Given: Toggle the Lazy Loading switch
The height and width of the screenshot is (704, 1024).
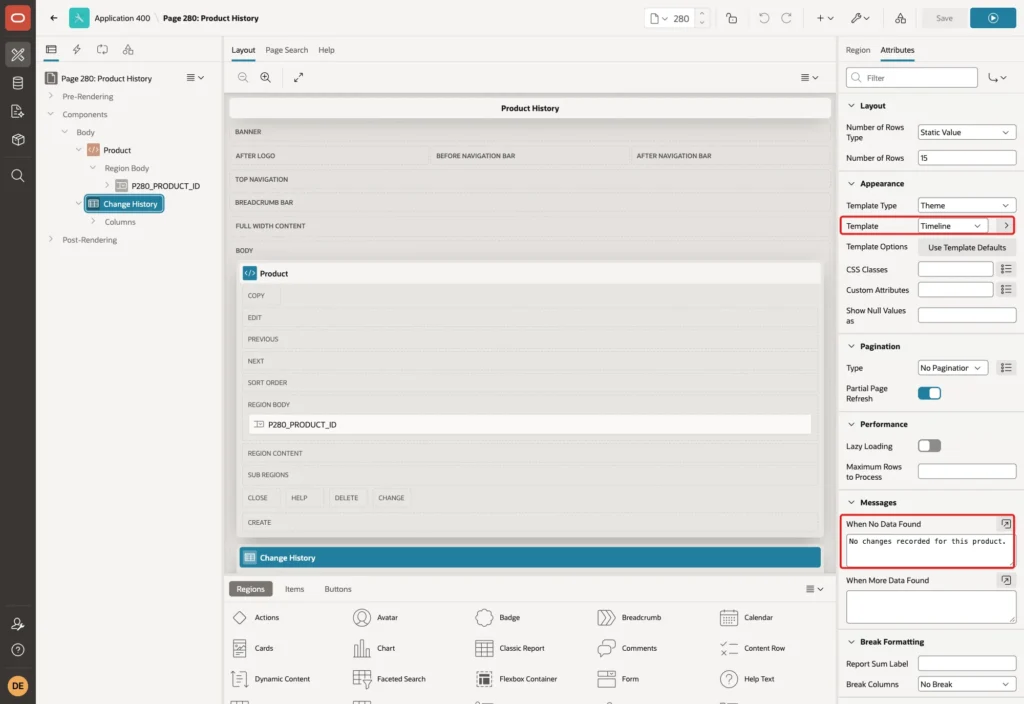Looking at the screenshot, I should (x=929, y=445).
